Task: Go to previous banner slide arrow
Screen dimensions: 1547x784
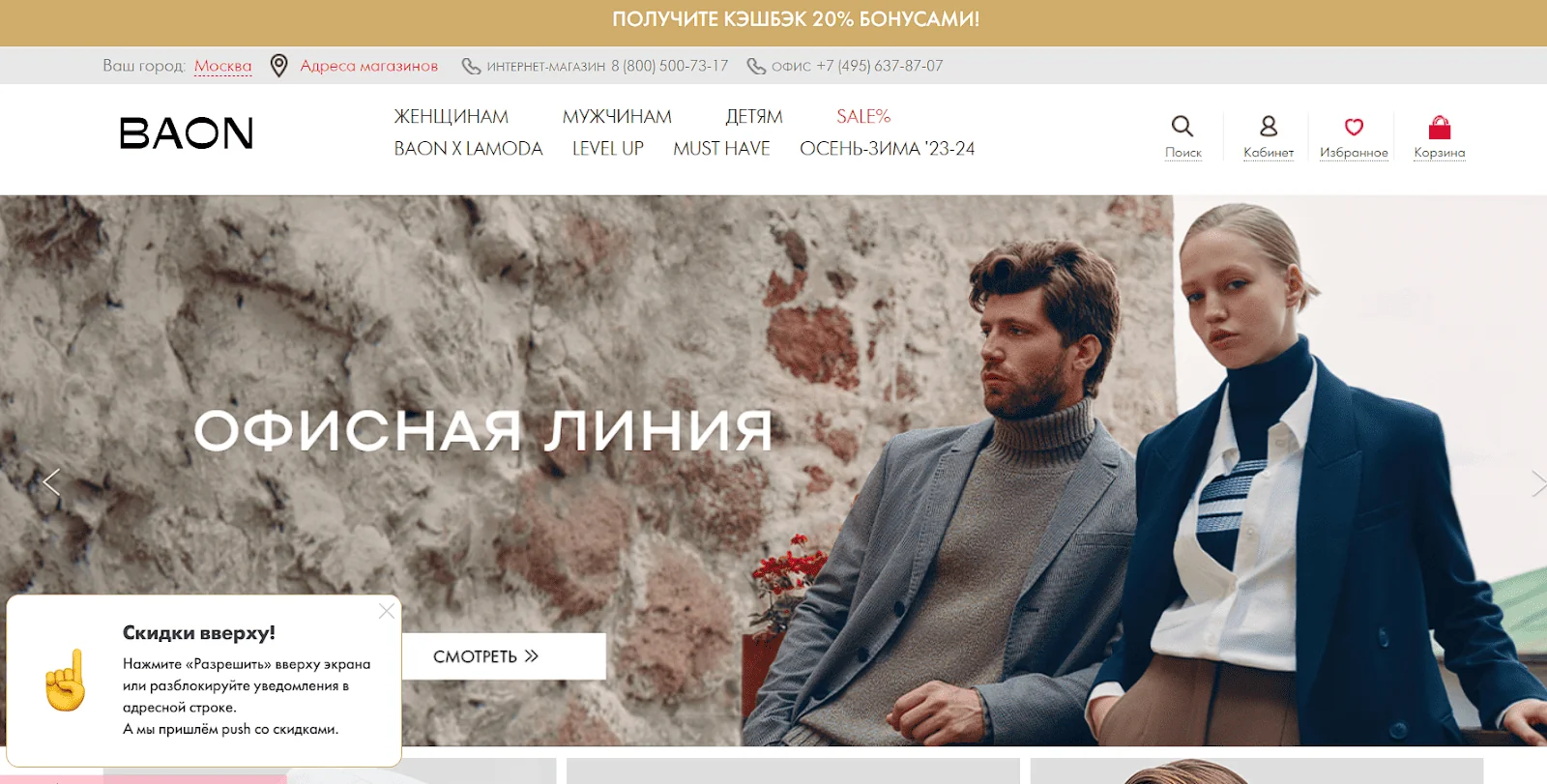Action: (x=51, y=481)
